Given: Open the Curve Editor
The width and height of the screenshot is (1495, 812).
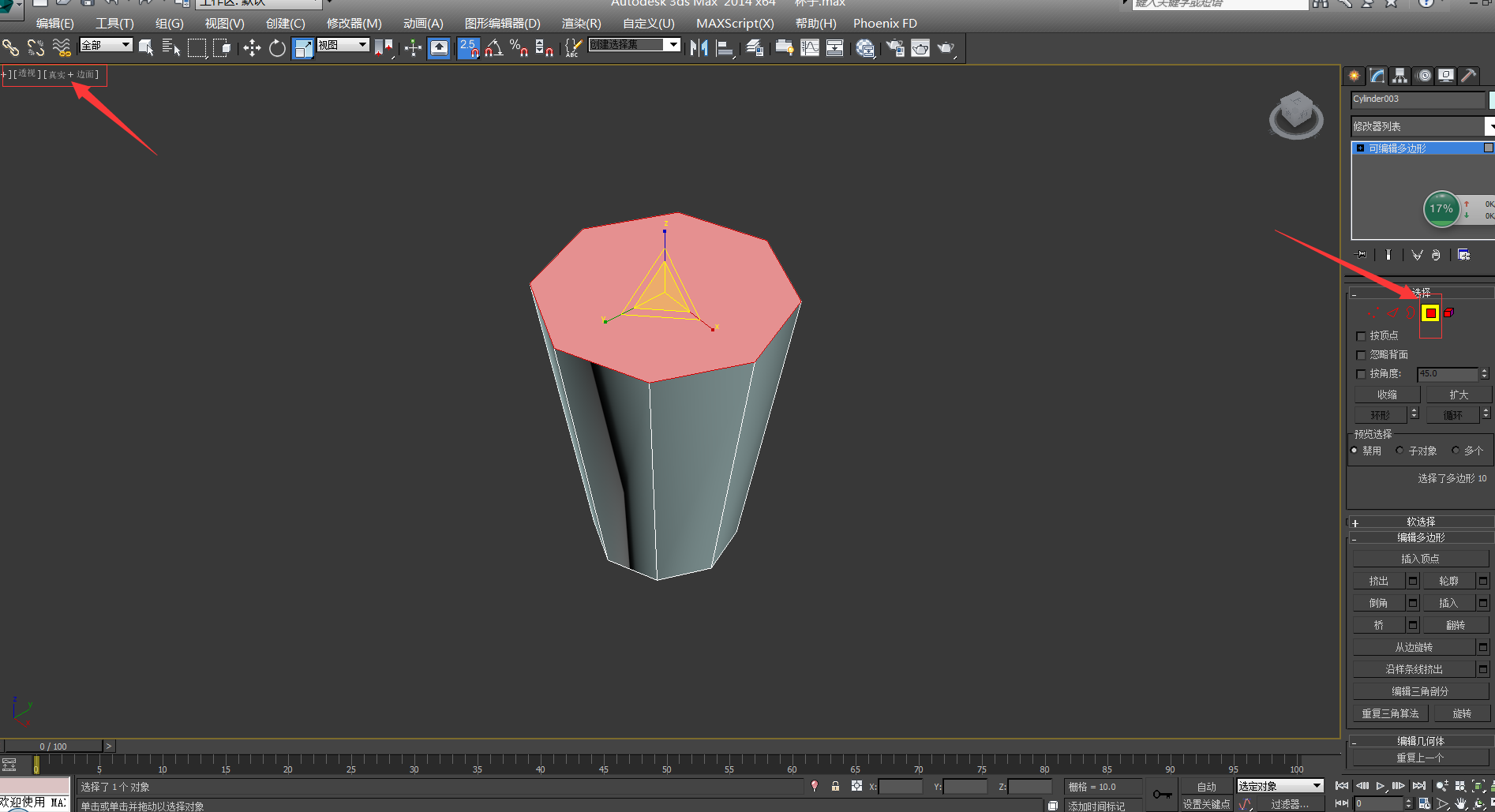Looking at the screenshot, I should (810, 48).
